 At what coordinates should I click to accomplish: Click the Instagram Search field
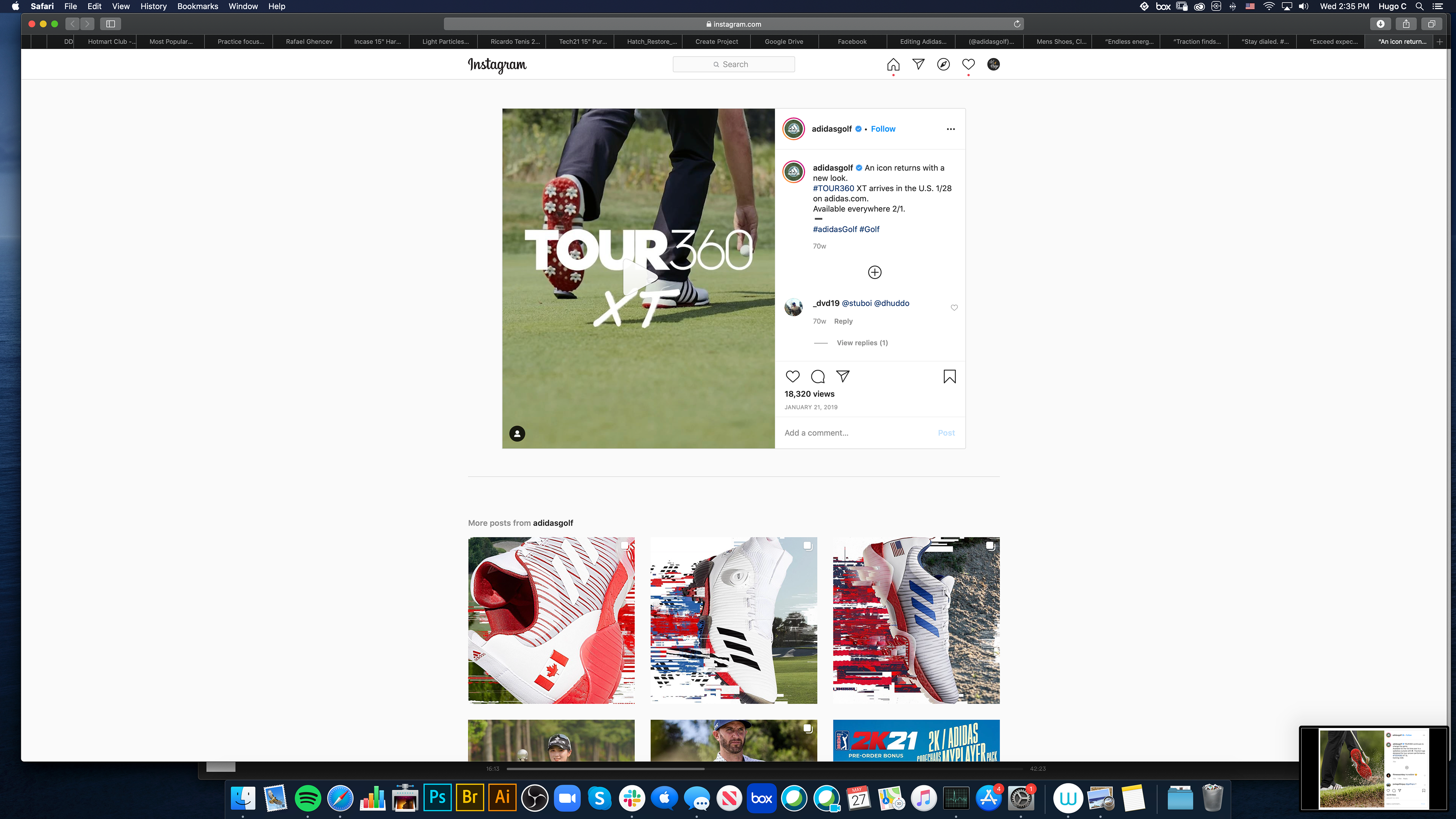[x=734, y=64]
